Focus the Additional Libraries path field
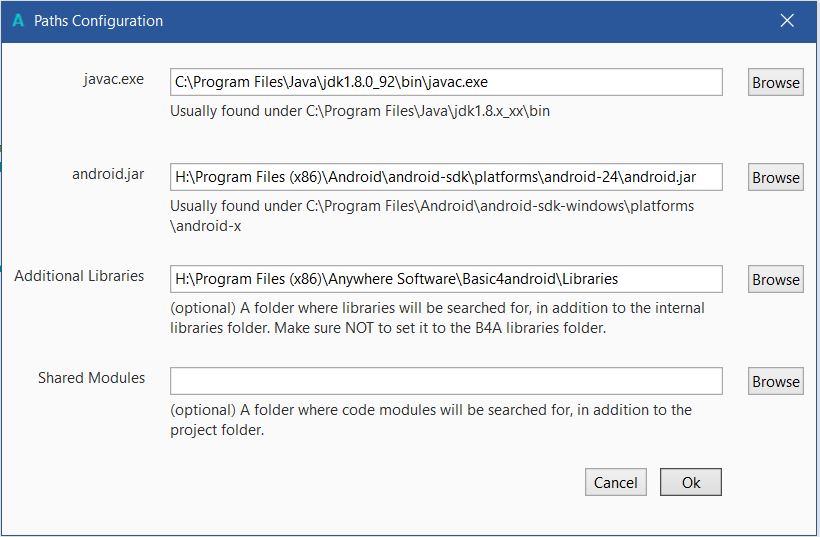Viewport: 820px width, 537px height. [x=446, y=279]
